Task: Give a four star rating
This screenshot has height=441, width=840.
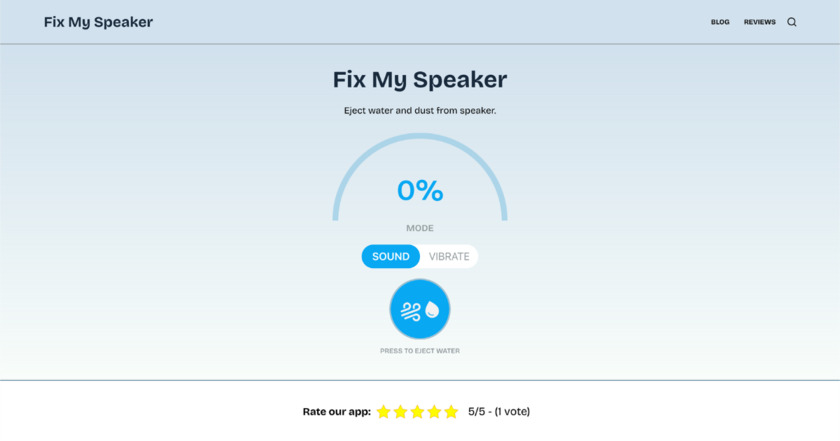Action: click(x=434, y=412)
